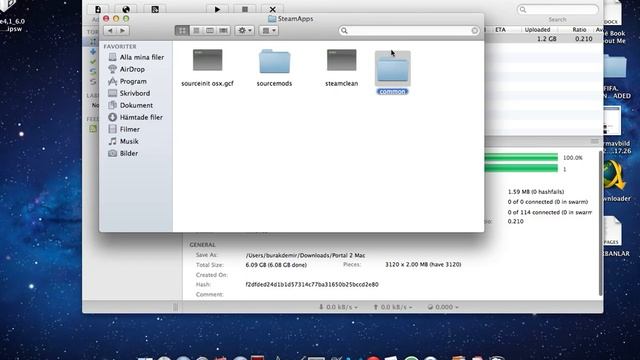The image size is (640, 360).
Task: Click the 1.59 MB (0 hashfails) text
Action: pos(536,191)
